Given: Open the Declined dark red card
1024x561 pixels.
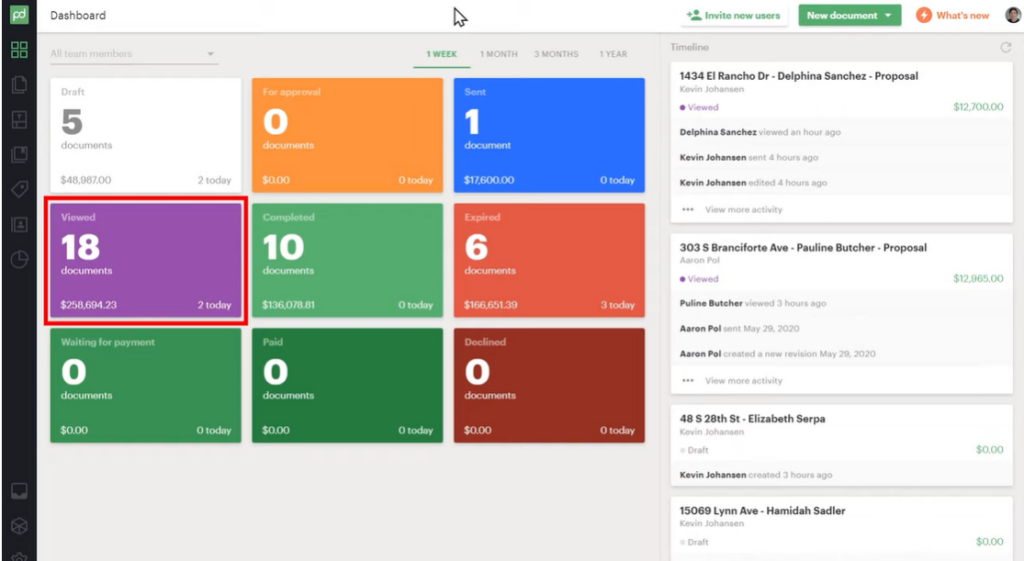Looking at the screenshot, I should pyautogui.click(x=549, y=385).
